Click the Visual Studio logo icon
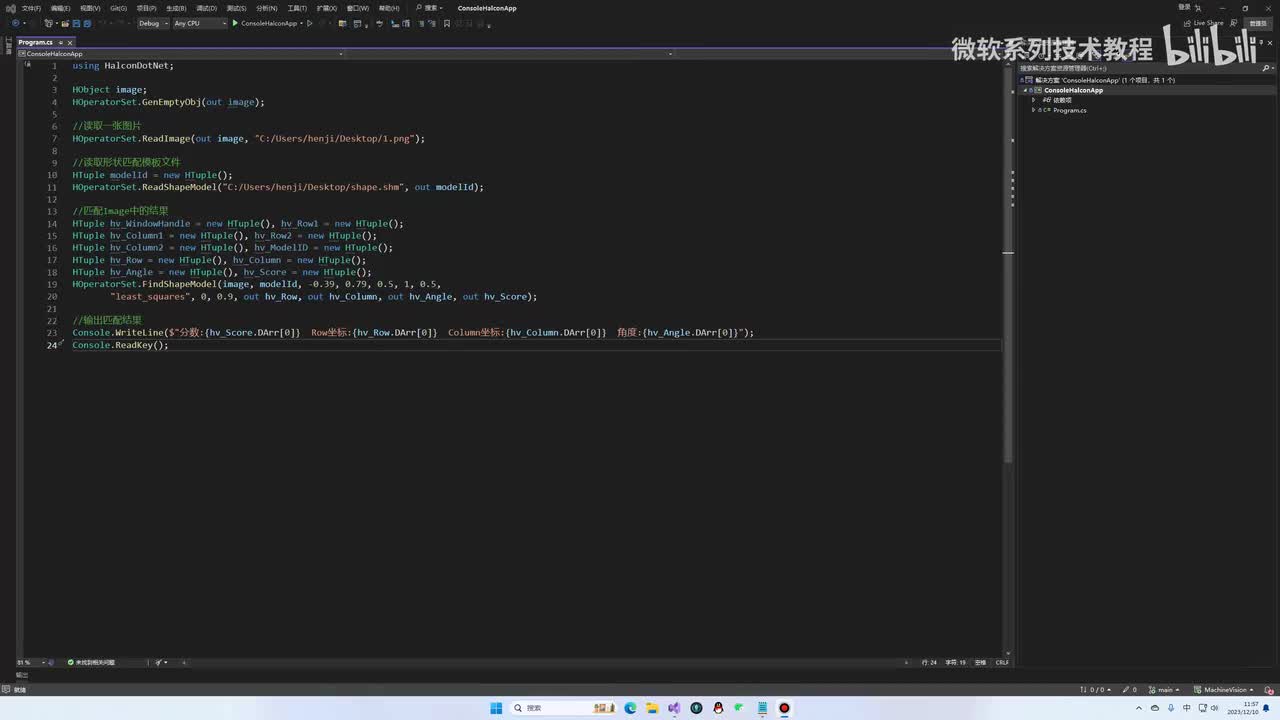1280x720 pixels. 9,8
